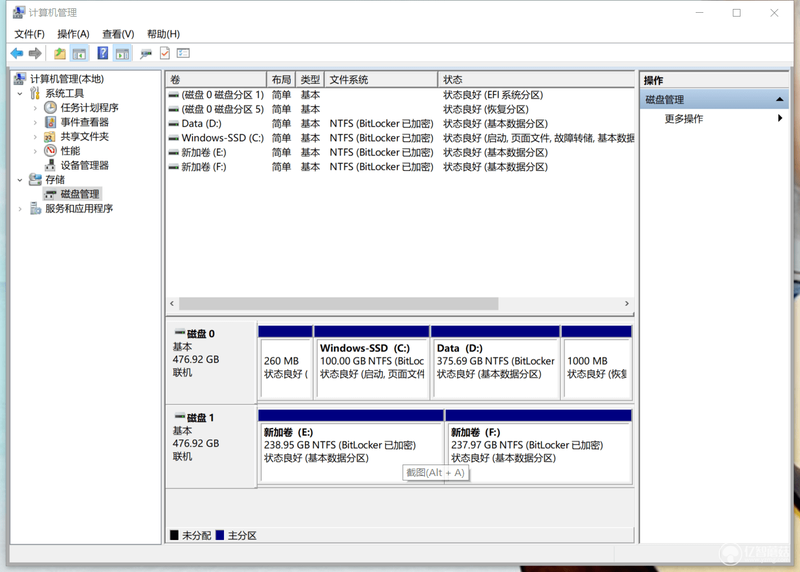This screenshot has height=572, width=800.
Task: Select 服务和应用程序 in the tree
Action: click(79, 208)
